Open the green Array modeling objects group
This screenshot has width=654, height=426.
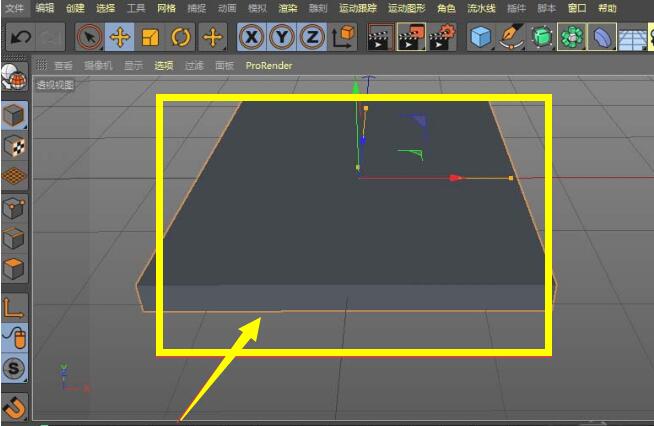572,37
